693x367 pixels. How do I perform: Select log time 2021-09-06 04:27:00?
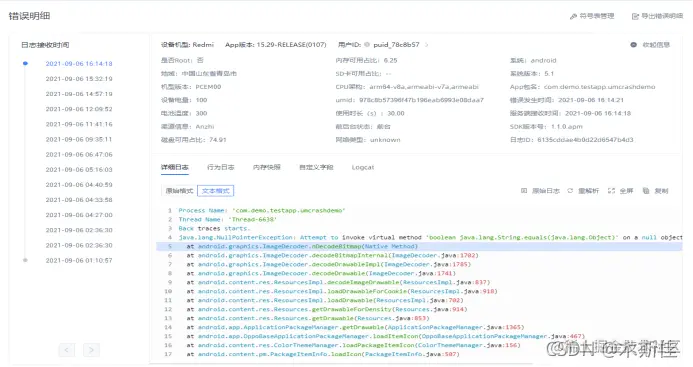79,215
